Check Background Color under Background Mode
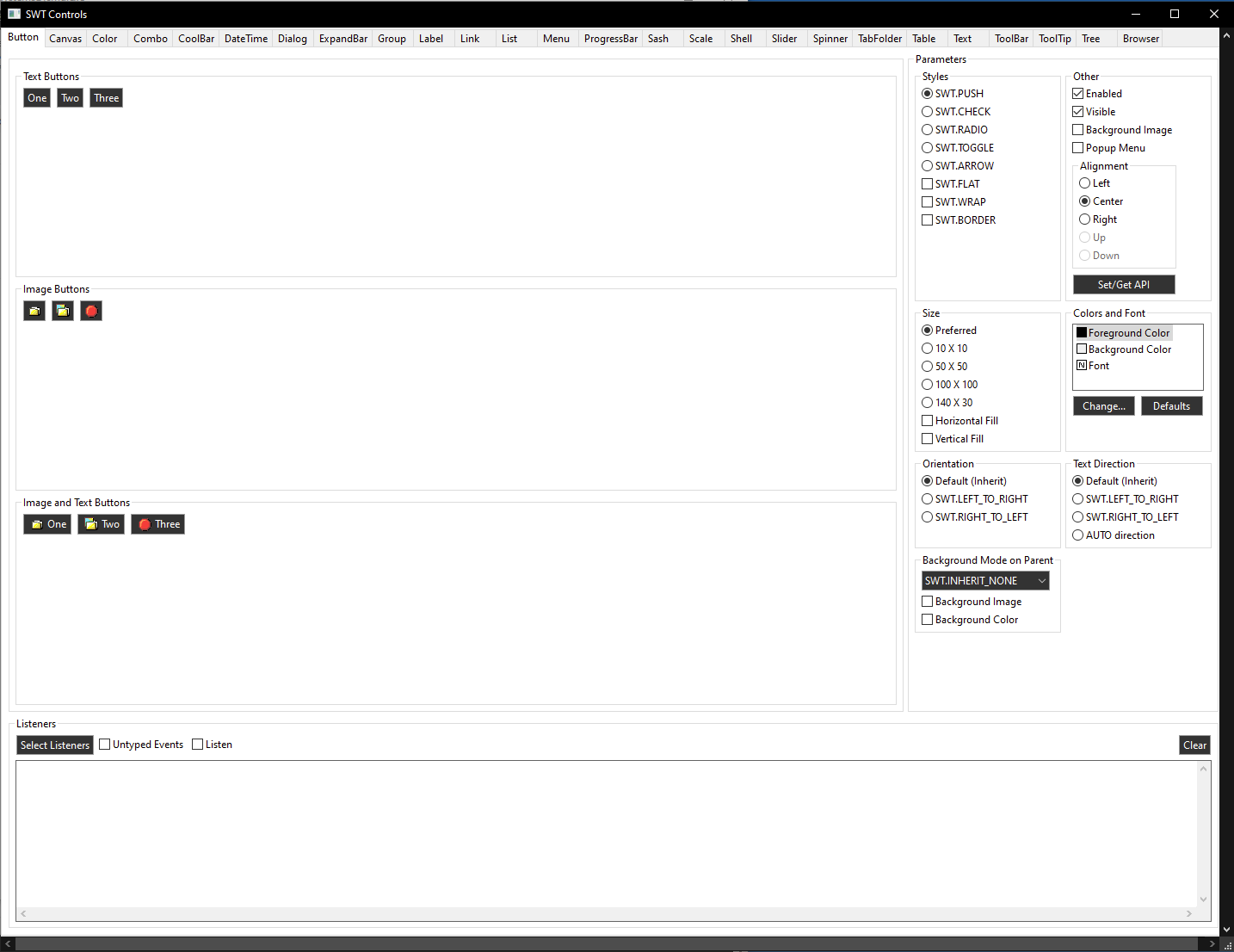The image size is (1234, 952). click(970, 620)
